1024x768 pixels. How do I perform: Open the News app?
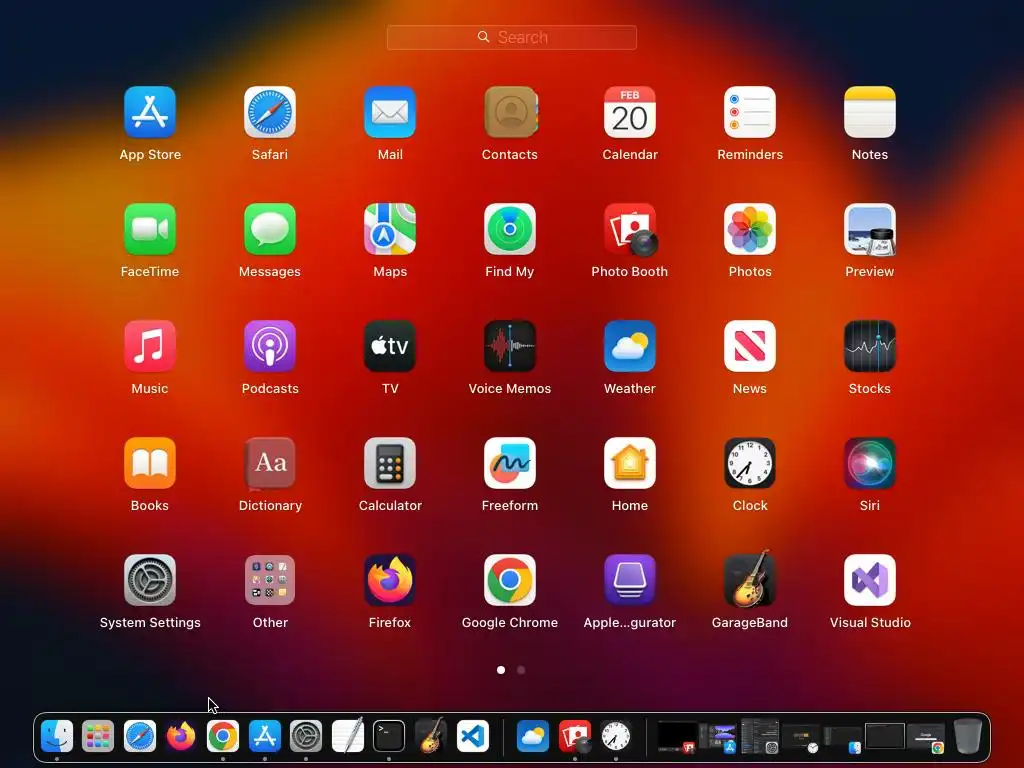[750, 345]
